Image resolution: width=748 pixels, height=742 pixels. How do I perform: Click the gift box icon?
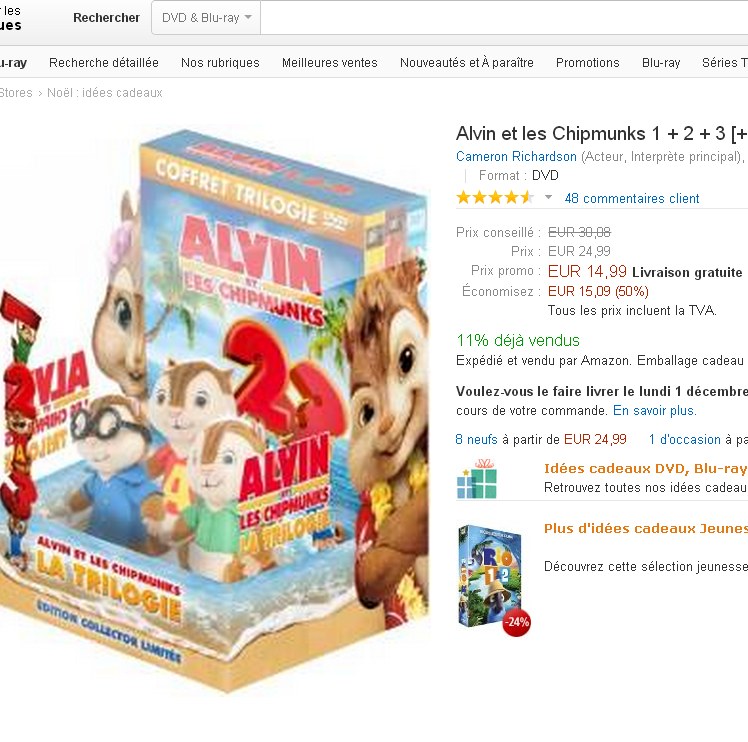coord(477,479)
